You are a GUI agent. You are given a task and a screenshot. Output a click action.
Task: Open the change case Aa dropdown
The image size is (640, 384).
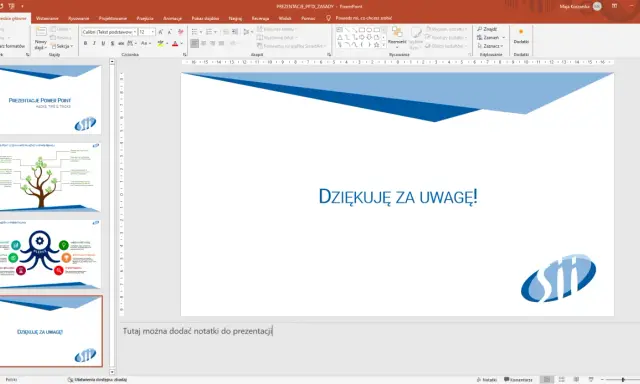click(146, 43)
